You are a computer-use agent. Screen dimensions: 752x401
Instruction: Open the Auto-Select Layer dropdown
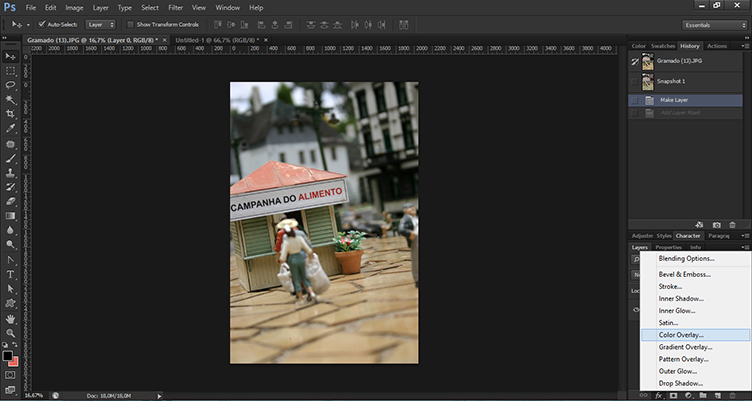point(101,23)
